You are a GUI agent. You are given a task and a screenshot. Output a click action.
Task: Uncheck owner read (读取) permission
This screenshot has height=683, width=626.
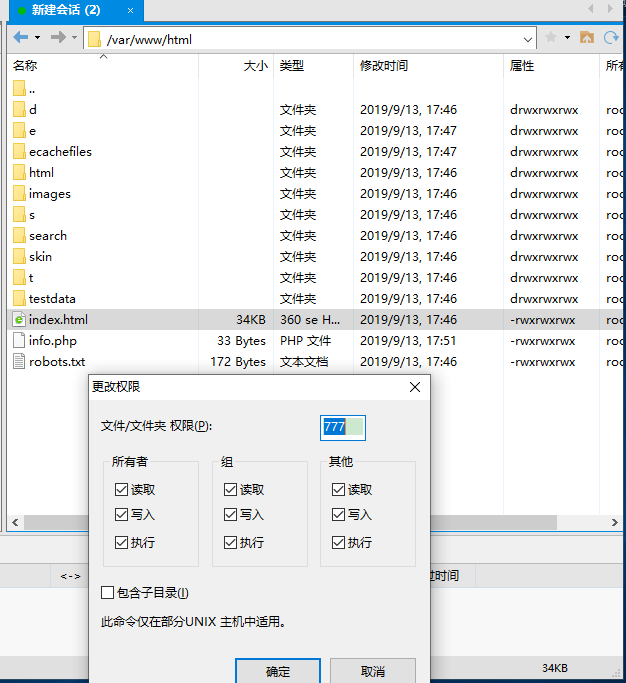coord(121,490)
